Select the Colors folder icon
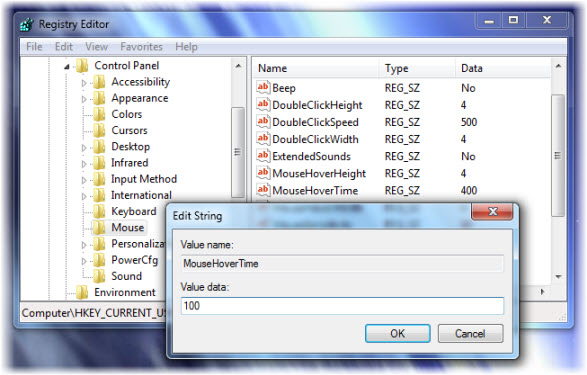 [100, 114]
